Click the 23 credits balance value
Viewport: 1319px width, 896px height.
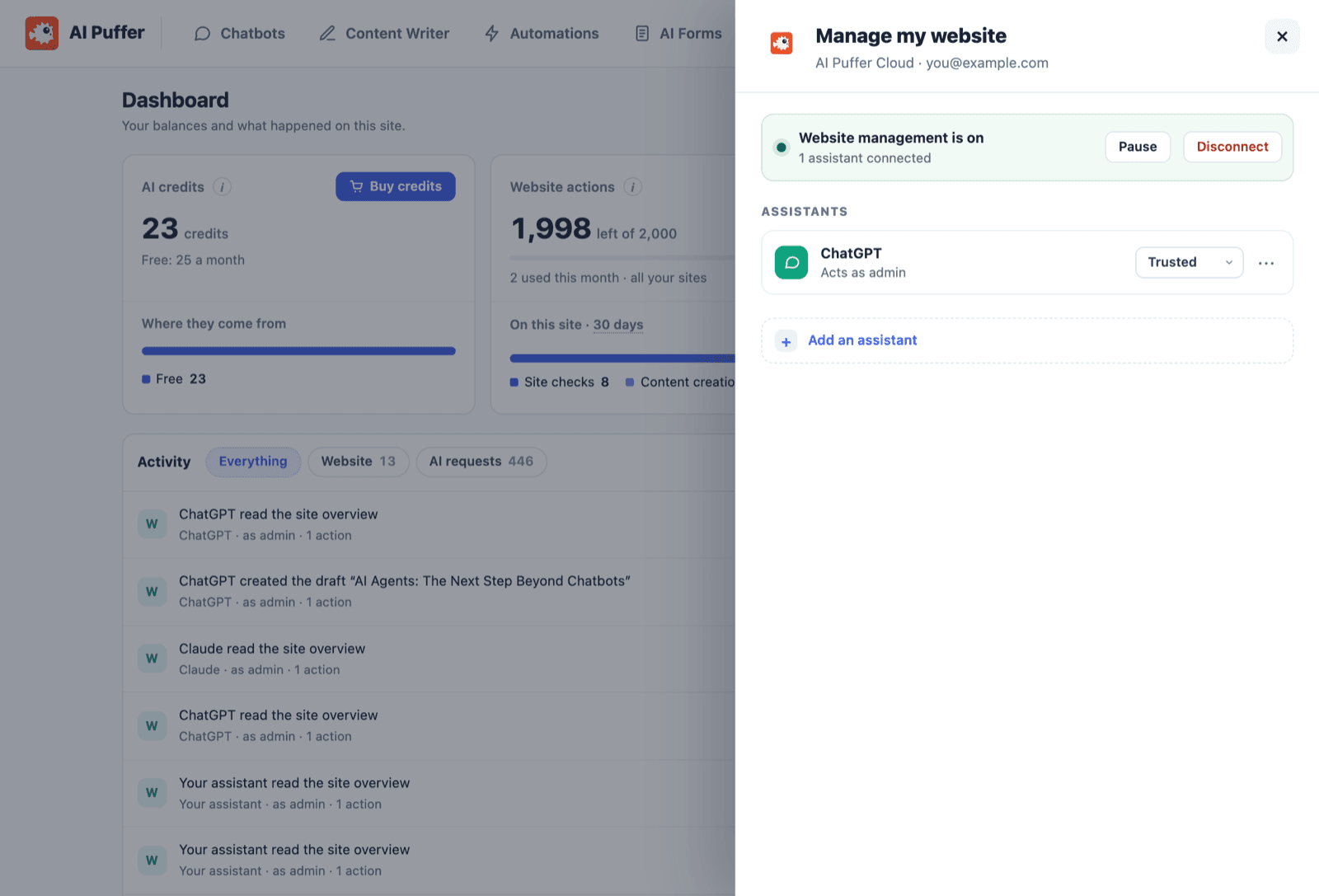[160, 228]
